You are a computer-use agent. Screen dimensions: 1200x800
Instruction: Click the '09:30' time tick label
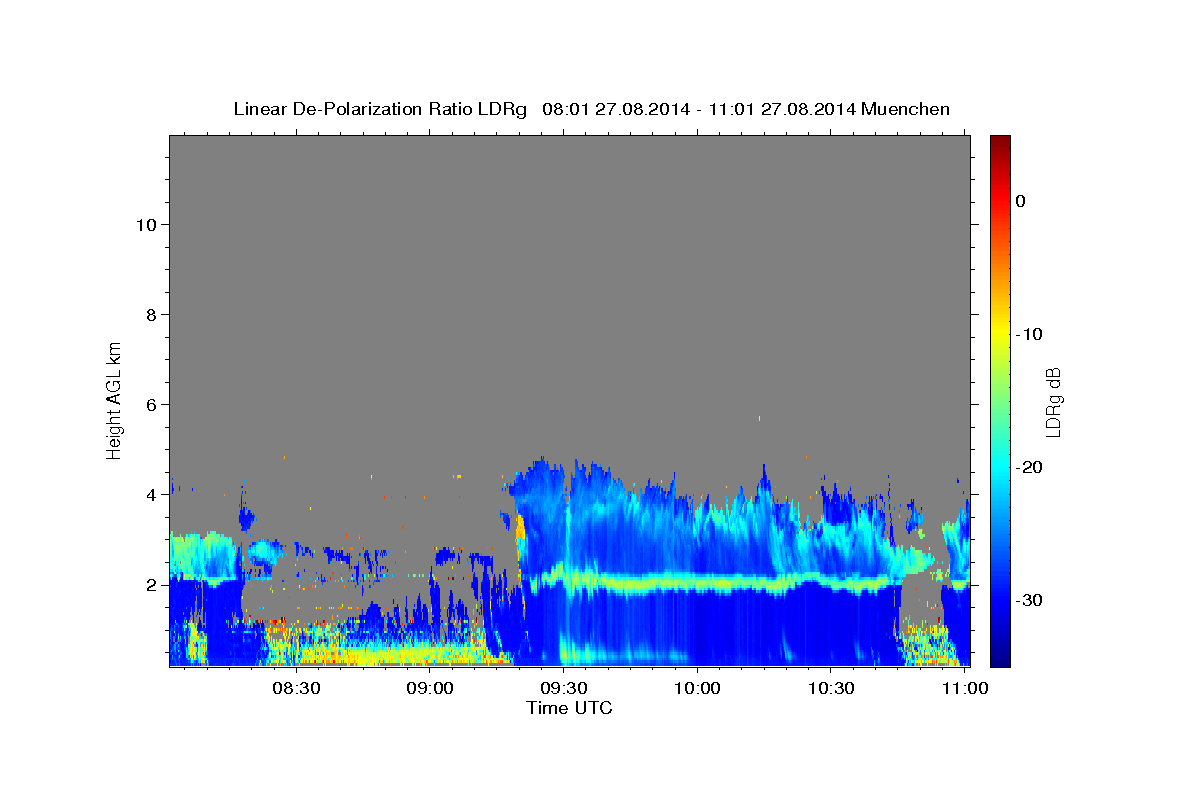(564, 689)
